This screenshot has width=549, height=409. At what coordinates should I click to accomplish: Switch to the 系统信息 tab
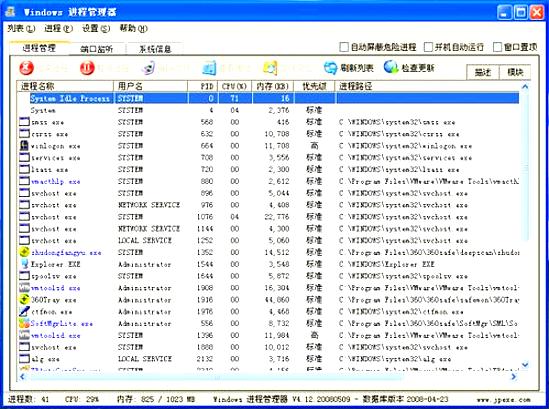(155, 49)
